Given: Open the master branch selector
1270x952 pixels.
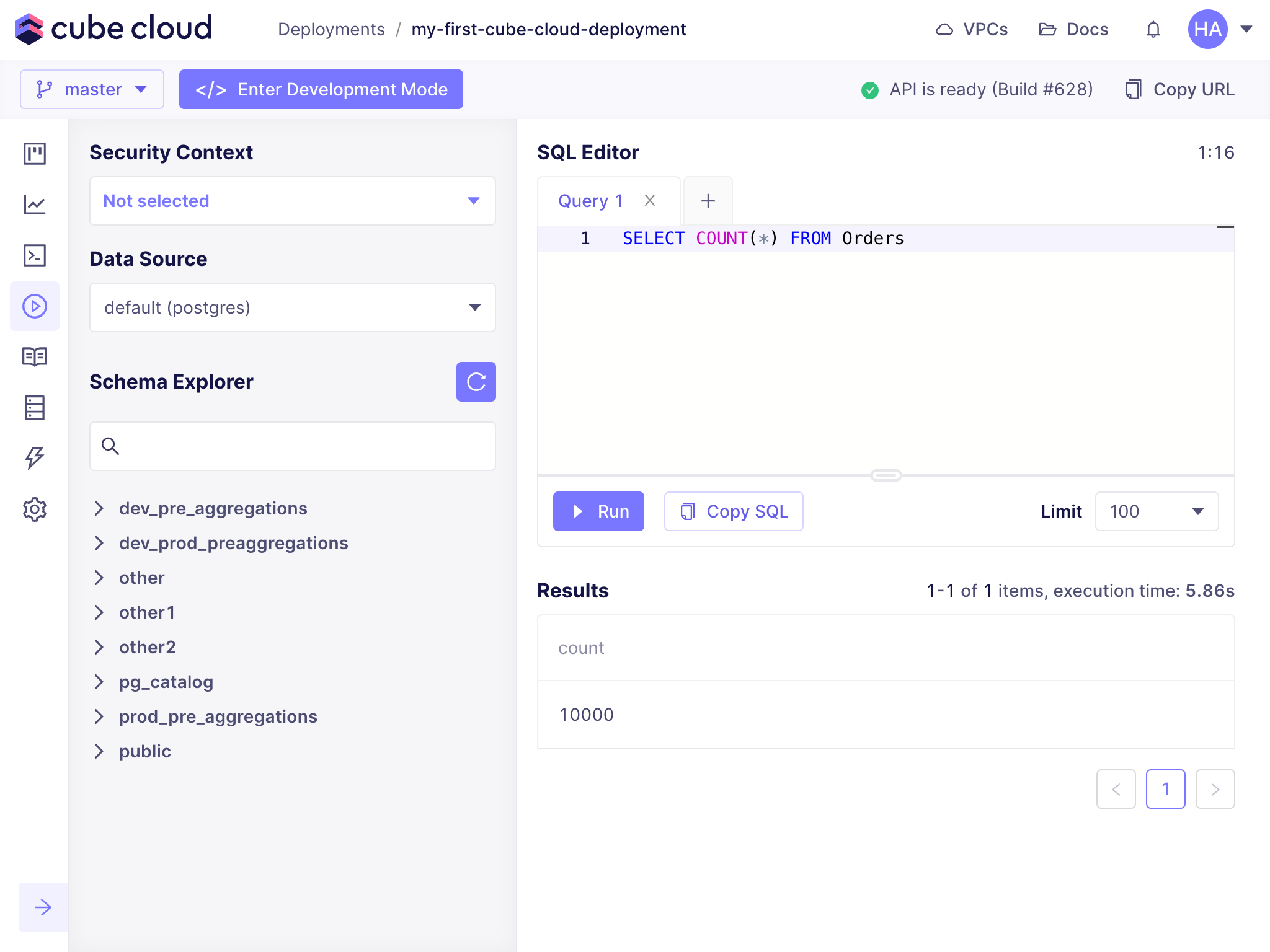Looking at the screenshot, I should [x=92, y=89].
